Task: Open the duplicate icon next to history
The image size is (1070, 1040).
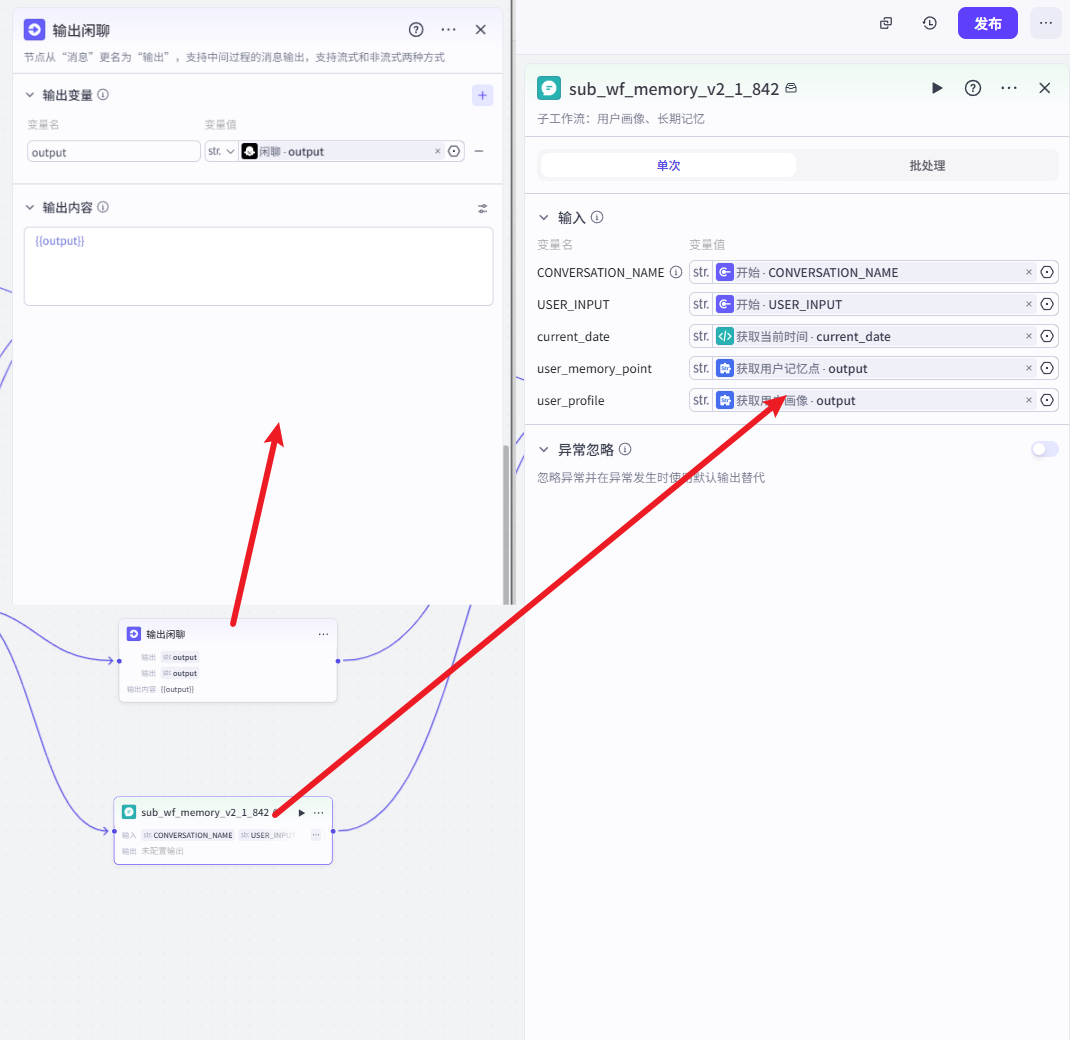Action: 886,23
